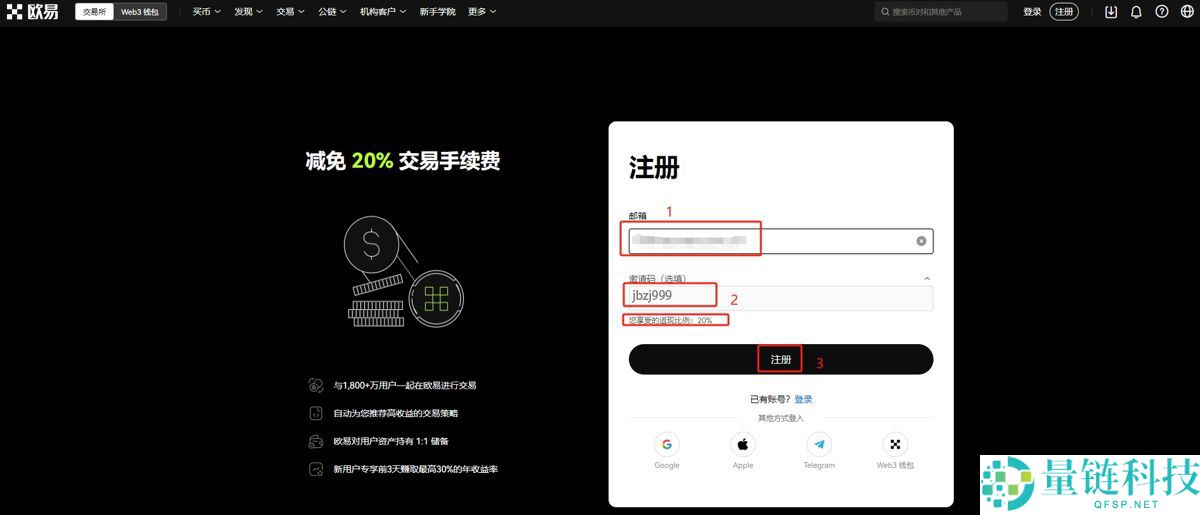Expand the 买币 menu

(207, 12)
